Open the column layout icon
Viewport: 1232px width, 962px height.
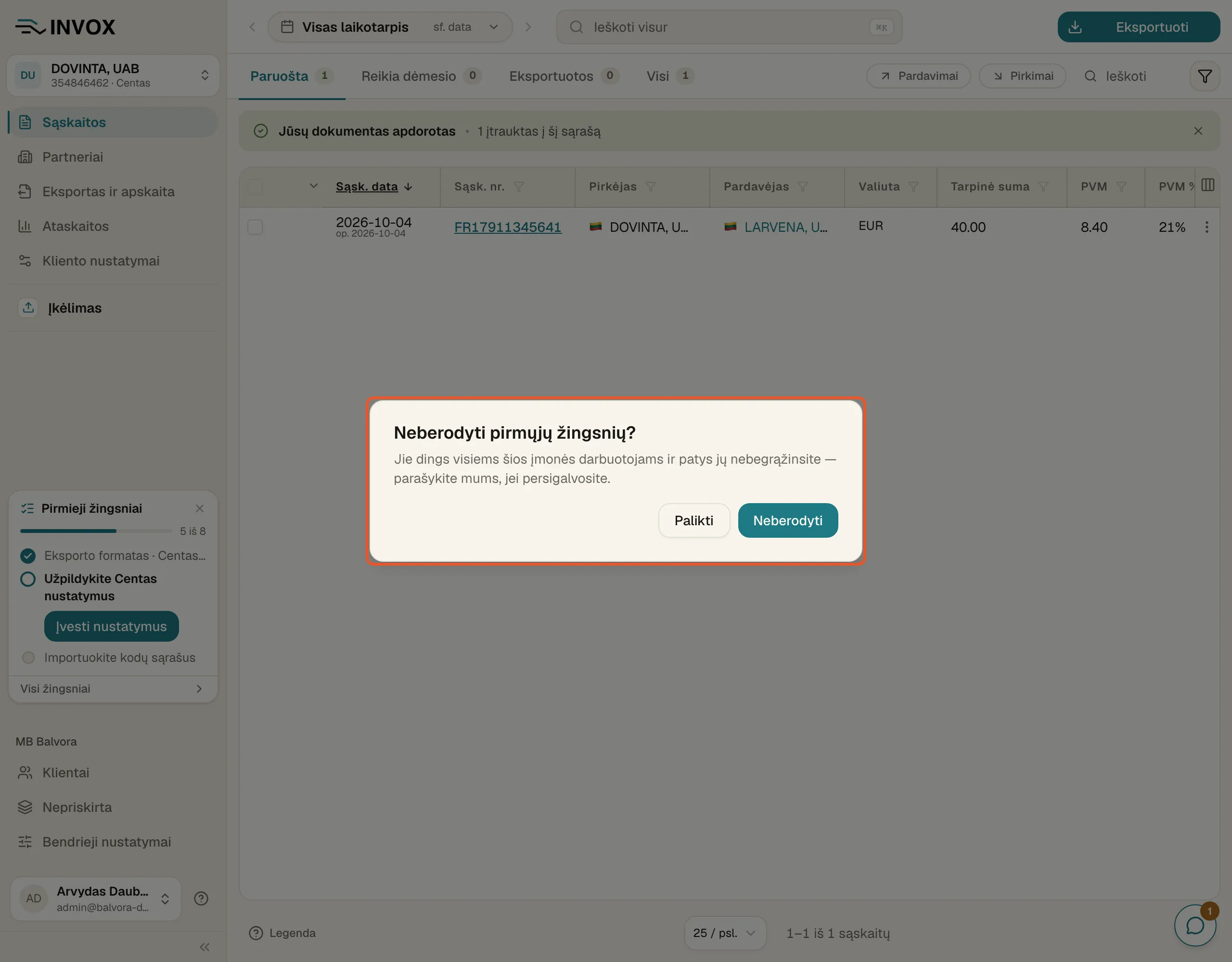click(x=1208, y=185)
